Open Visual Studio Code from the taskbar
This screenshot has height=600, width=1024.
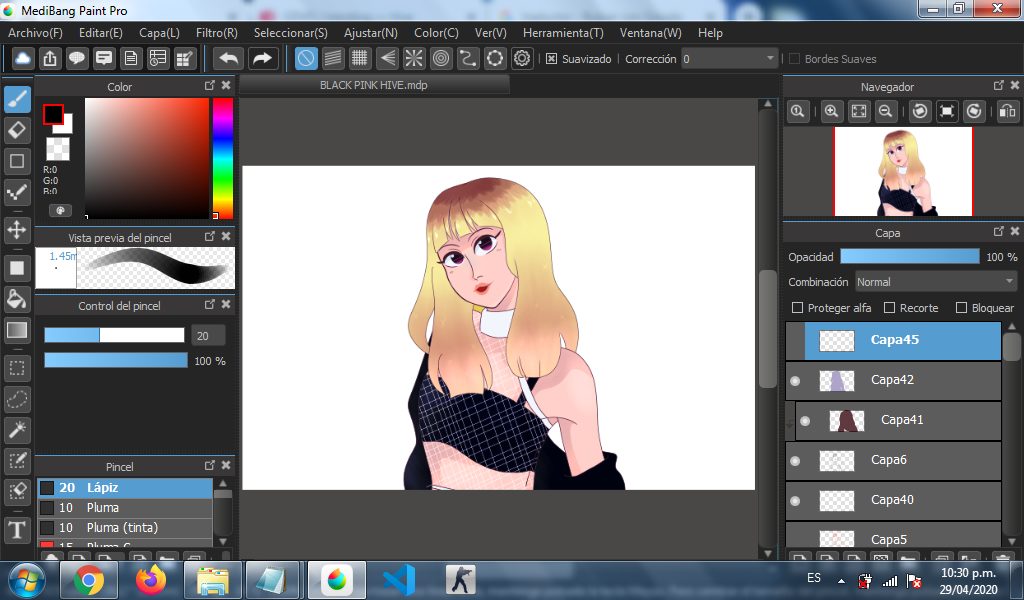399,580
